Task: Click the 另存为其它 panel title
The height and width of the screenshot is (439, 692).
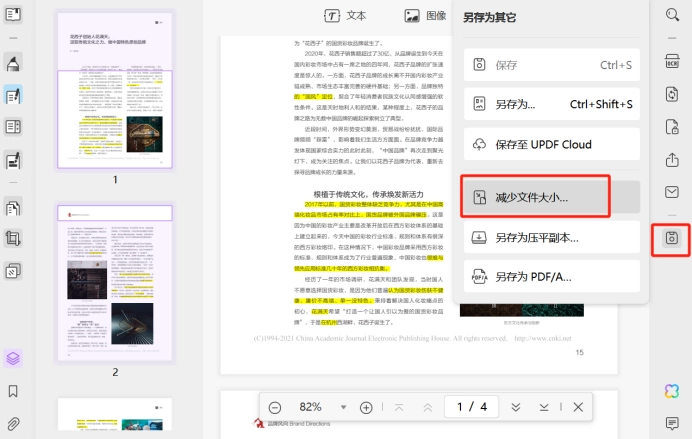Action: 489,18
